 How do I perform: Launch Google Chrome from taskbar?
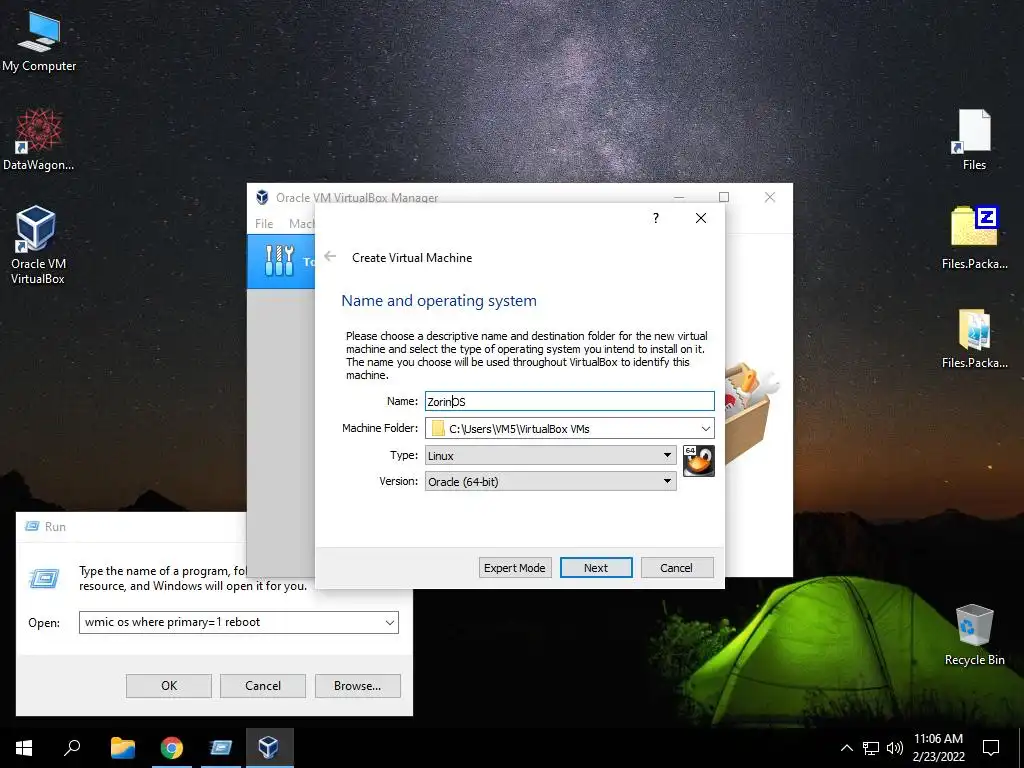point(172,748)
